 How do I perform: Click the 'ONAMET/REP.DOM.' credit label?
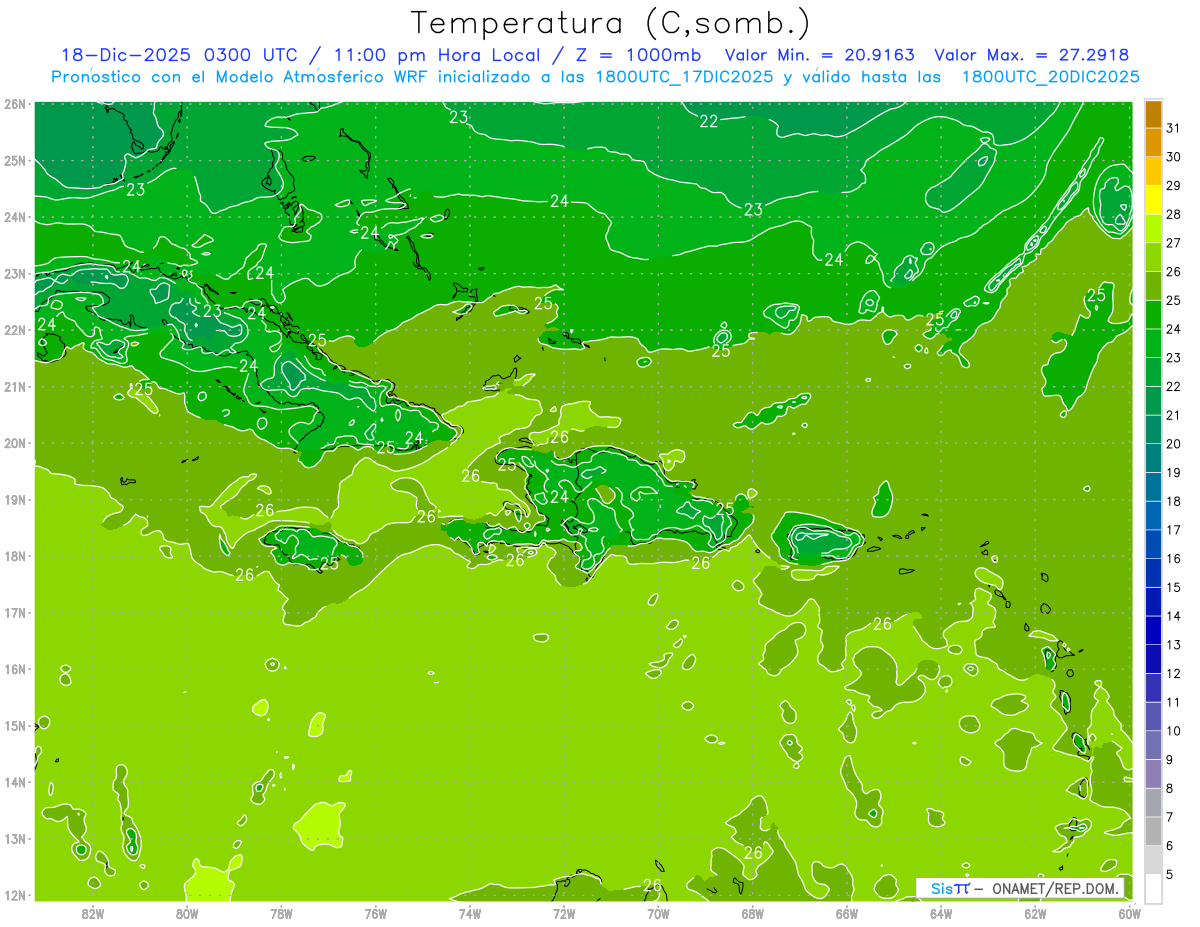click(x=1056, y=888)
